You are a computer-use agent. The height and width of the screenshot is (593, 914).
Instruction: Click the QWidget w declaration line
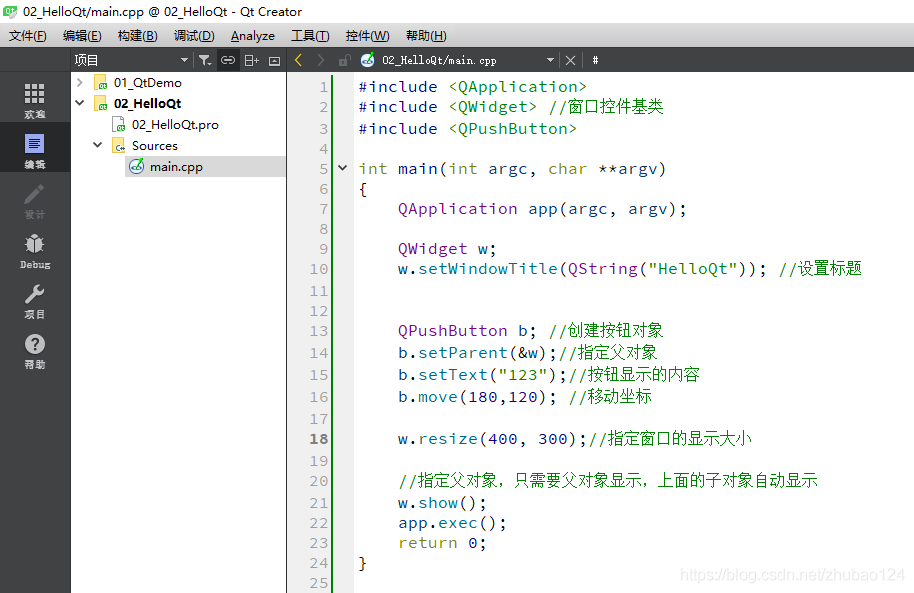(447, 249)
